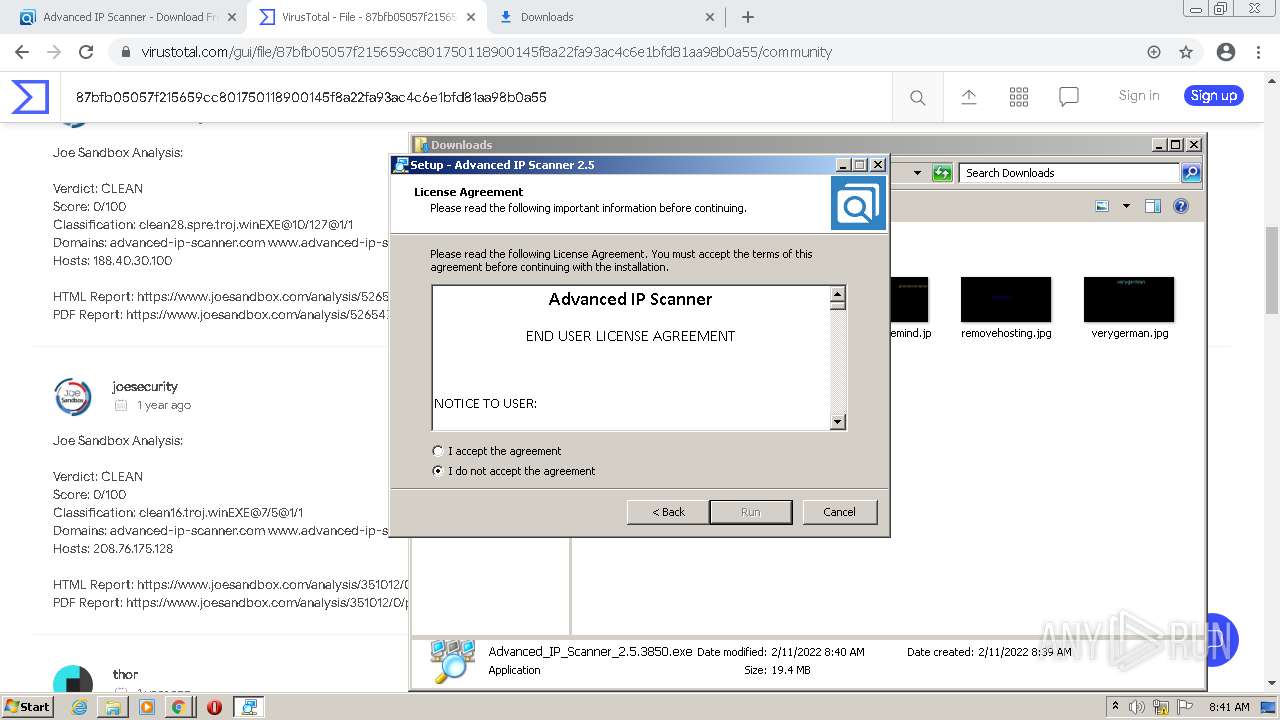Click joesecurity user name link
Screen dimensions: 1280x720
[x=145, y=386]
